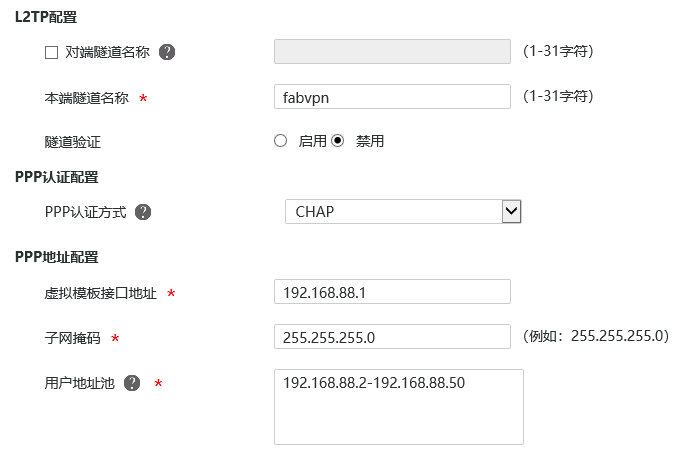Screen dimensions: 686x455
Task: Click the 用户地址池 address range textarea
Action: click(x=398, y=406)
